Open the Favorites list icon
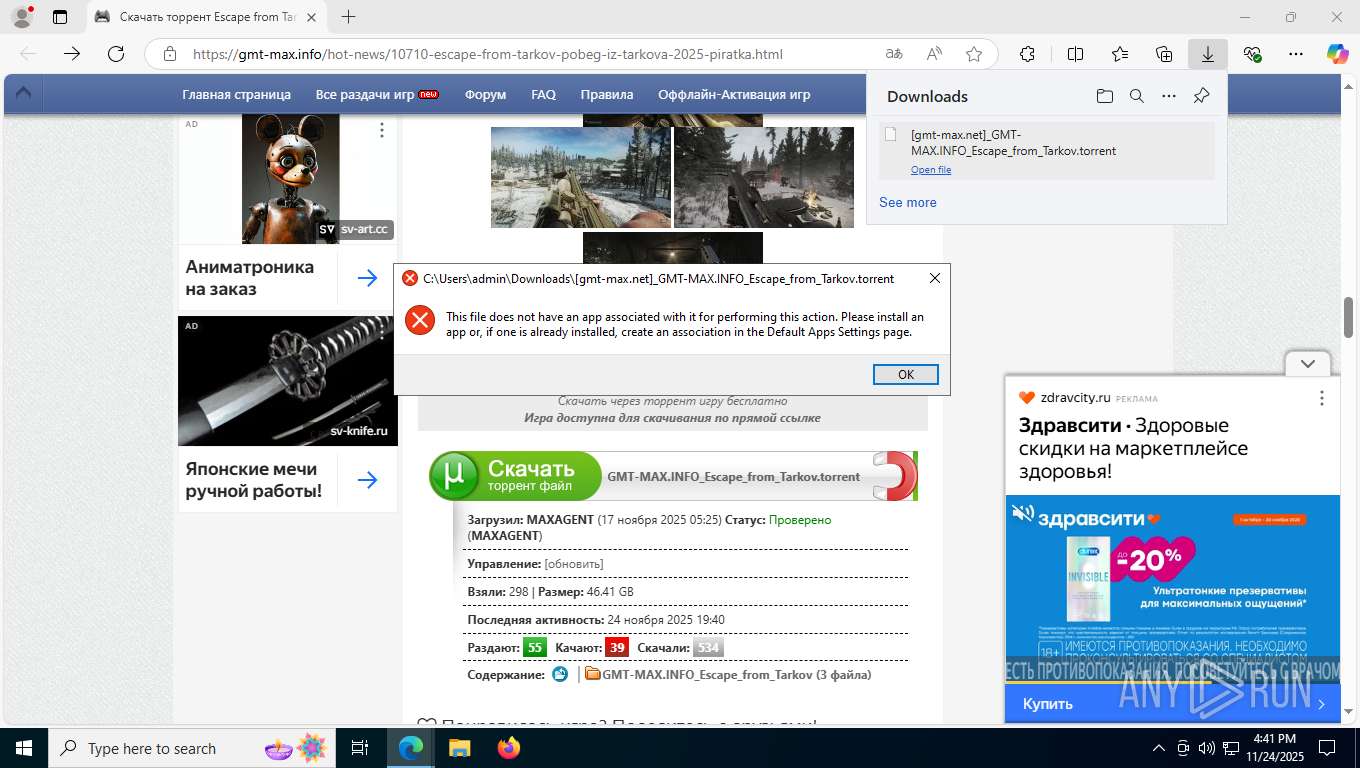Viewport: 1360px width, 768px height. 1120,54
